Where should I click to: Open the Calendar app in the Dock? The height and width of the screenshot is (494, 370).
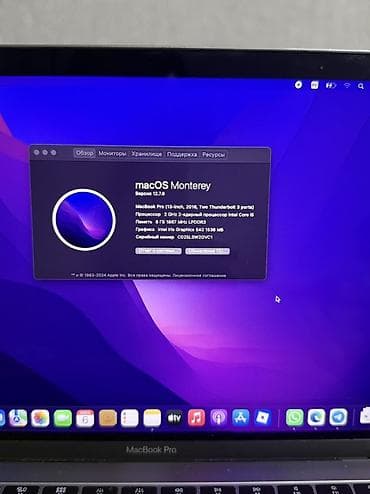(85, 418)
